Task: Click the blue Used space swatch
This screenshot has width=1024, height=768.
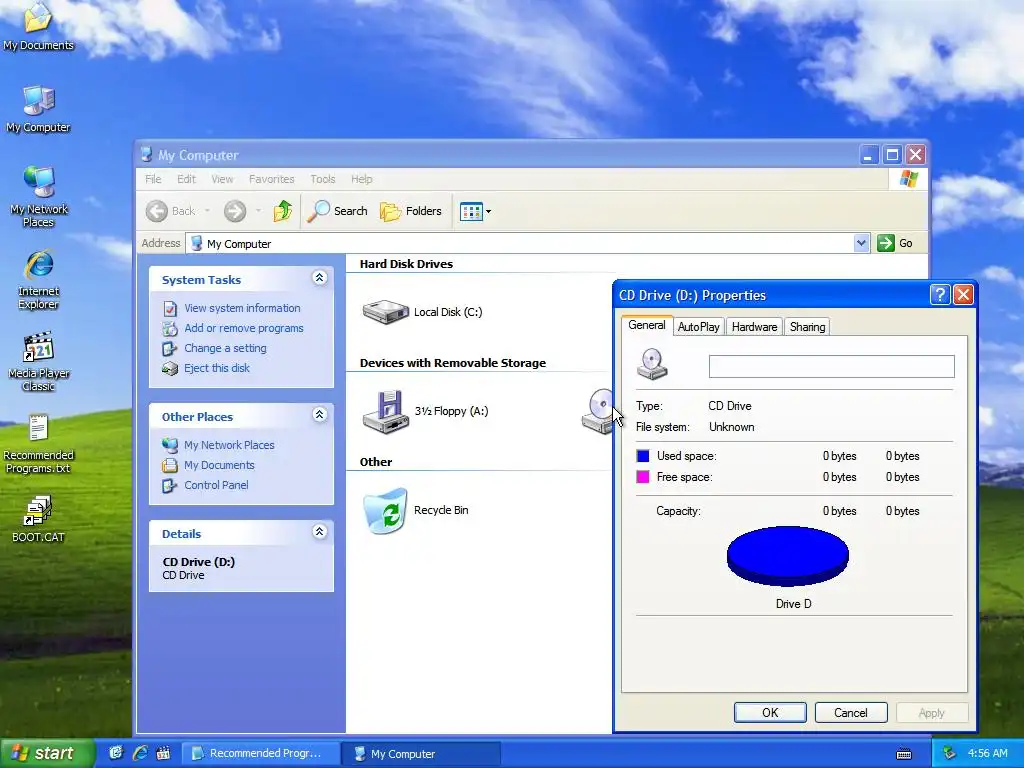Action: (x=643, y=456)
